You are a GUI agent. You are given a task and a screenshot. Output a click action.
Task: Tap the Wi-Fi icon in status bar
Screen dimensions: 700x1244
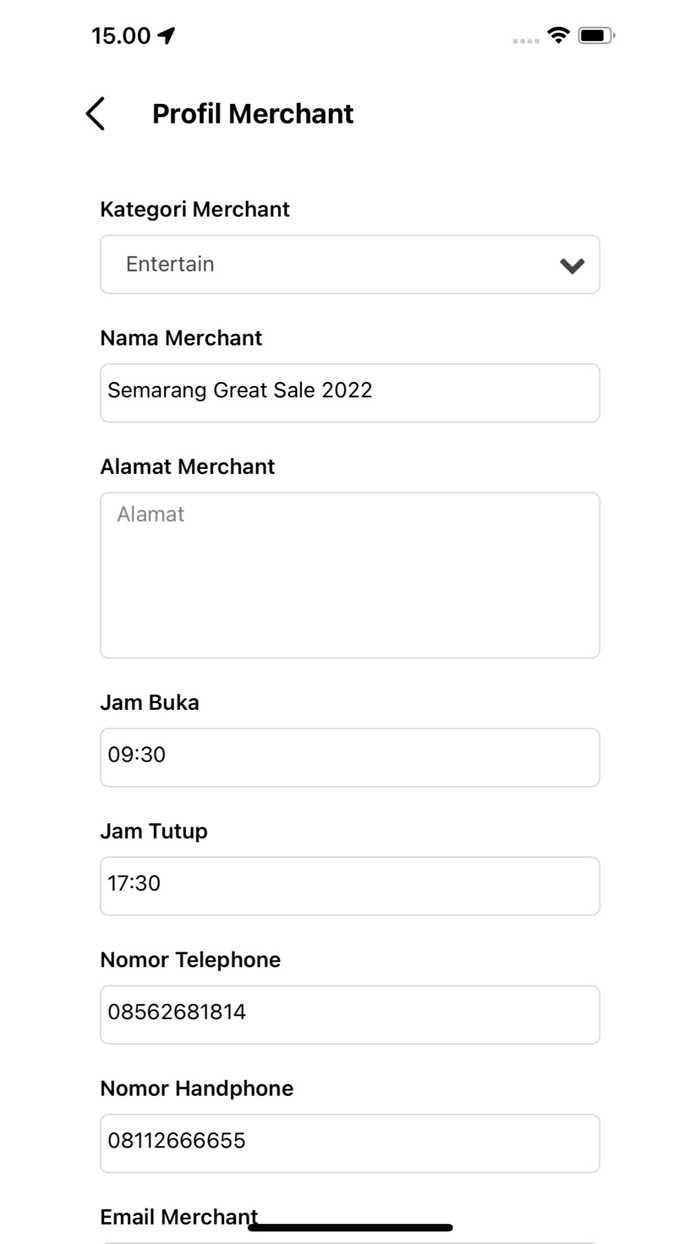558,34
